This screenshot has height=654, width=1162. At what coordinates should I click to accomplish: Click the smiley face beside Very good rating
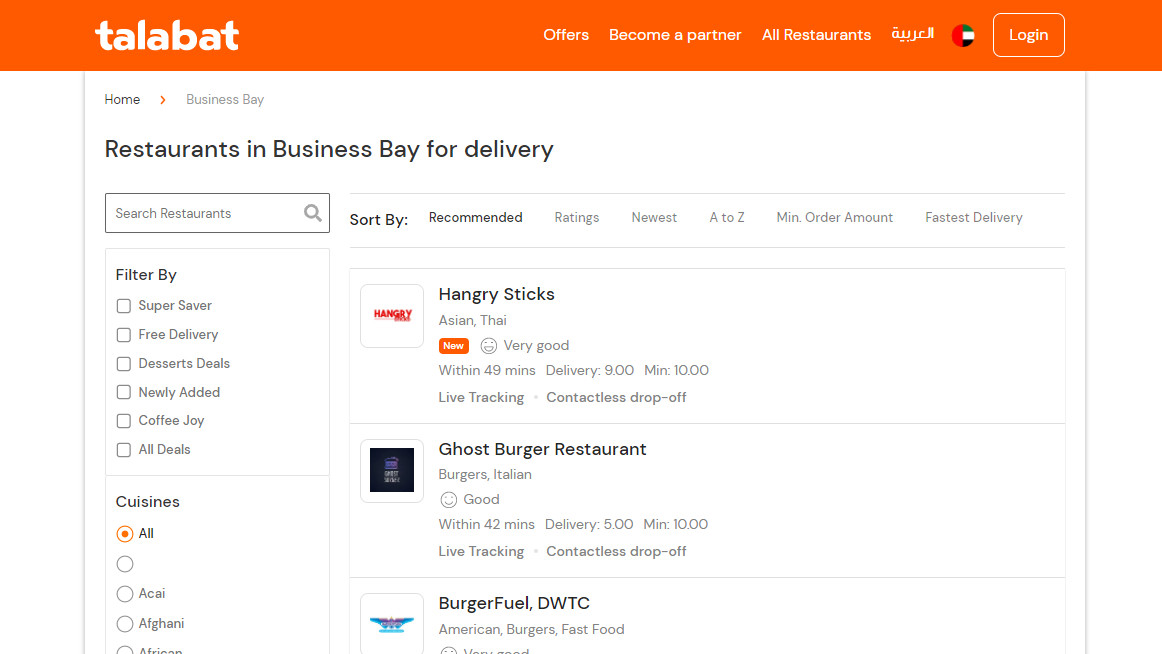click(x=488, y=345)
